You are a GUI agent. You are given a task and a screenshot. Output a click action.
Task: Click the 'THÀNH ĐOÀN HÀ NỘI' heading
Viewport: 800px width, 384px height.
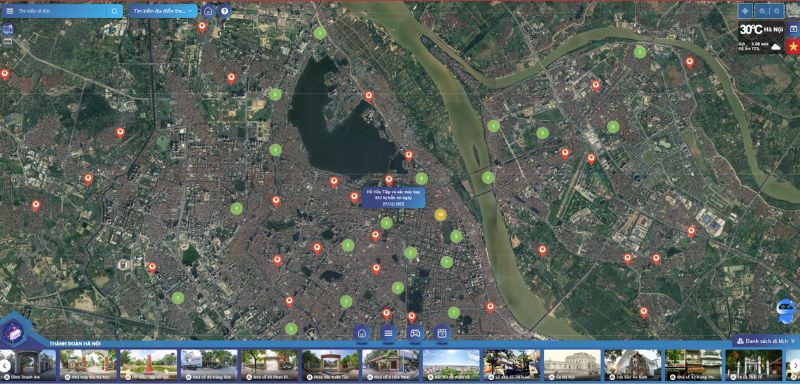pos(75,344)
